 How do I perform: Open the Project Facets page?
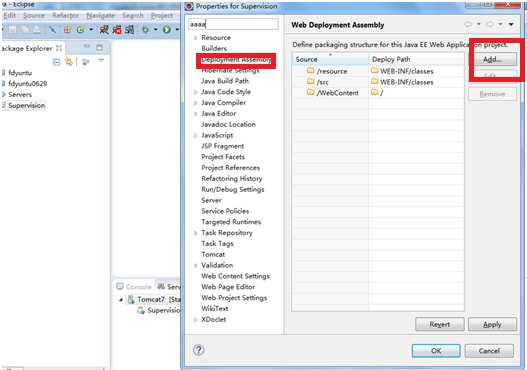click(223, 157)
